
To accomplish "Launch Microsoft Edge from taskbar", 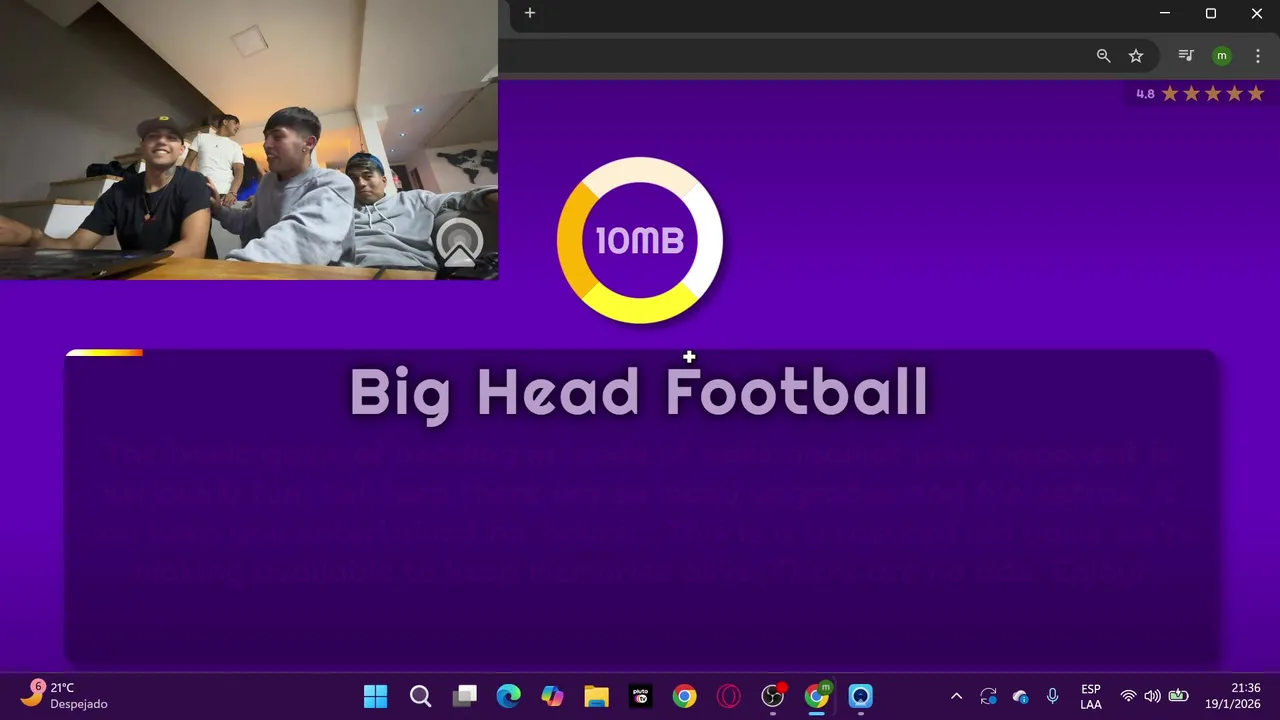I will pyautogui.click(x=509, y=696).
